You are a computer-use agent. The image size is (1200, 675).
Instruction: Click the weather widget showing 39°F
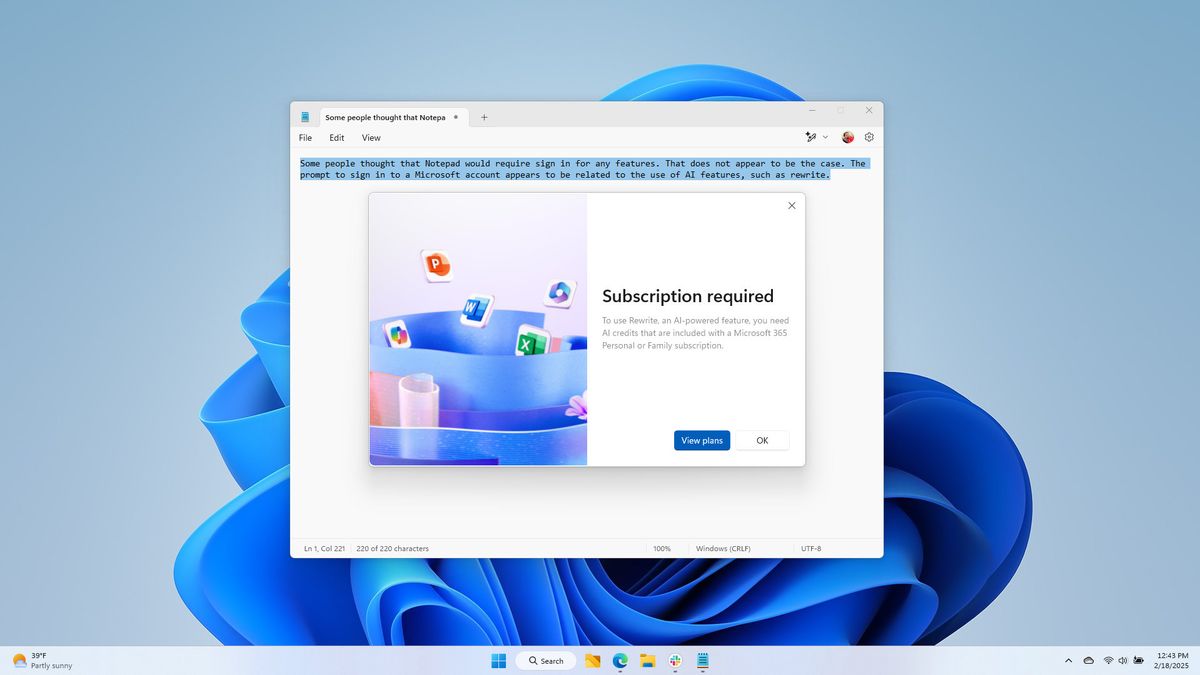point(37,660)
